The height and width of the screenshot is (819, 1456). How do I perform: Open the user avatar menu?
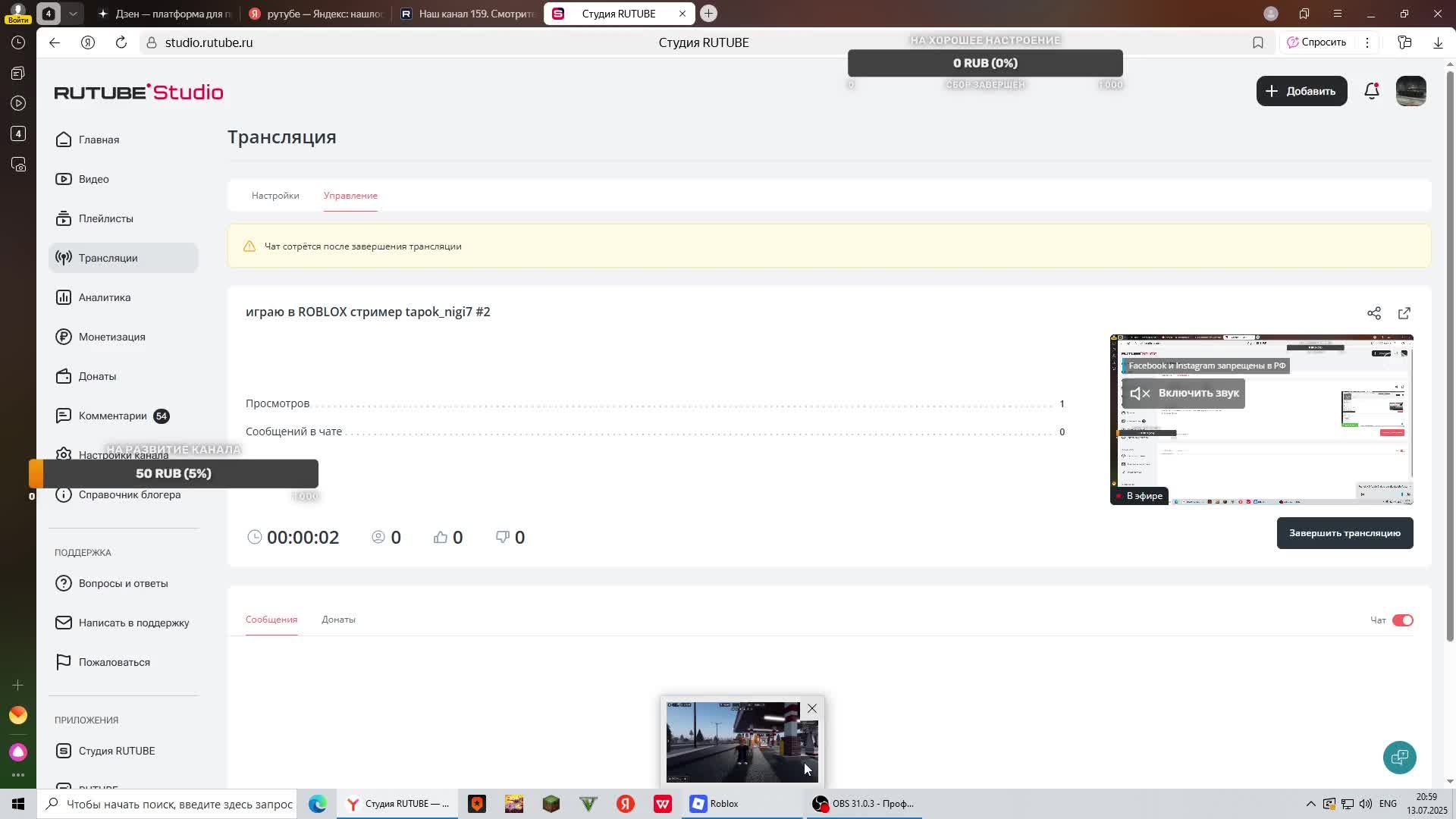[1410, 91]
